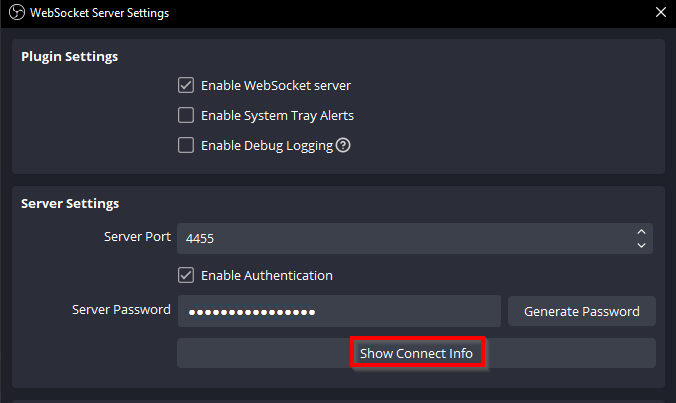This screenshot has width=676, height=403.
Task: Click the OBS logo in title bar
Action: click(14, 13)
